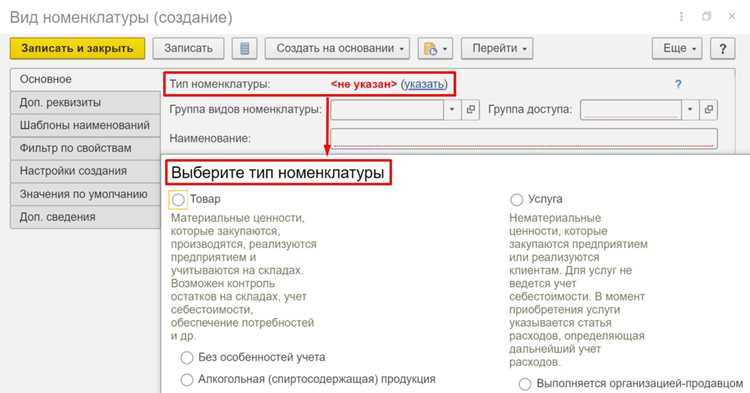Open the print/reports icon dropdown button
Image resolution: width=750 pixels, height=393 pixels.
435,49
